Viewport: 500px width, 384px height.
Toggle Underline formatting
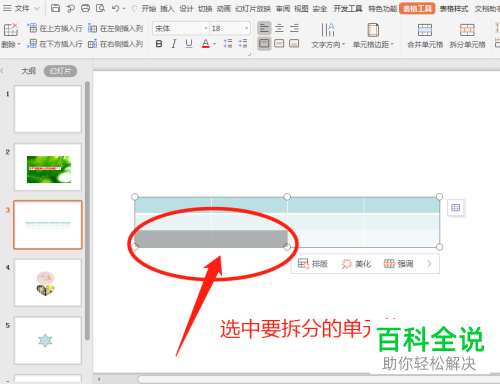[189, 44]
